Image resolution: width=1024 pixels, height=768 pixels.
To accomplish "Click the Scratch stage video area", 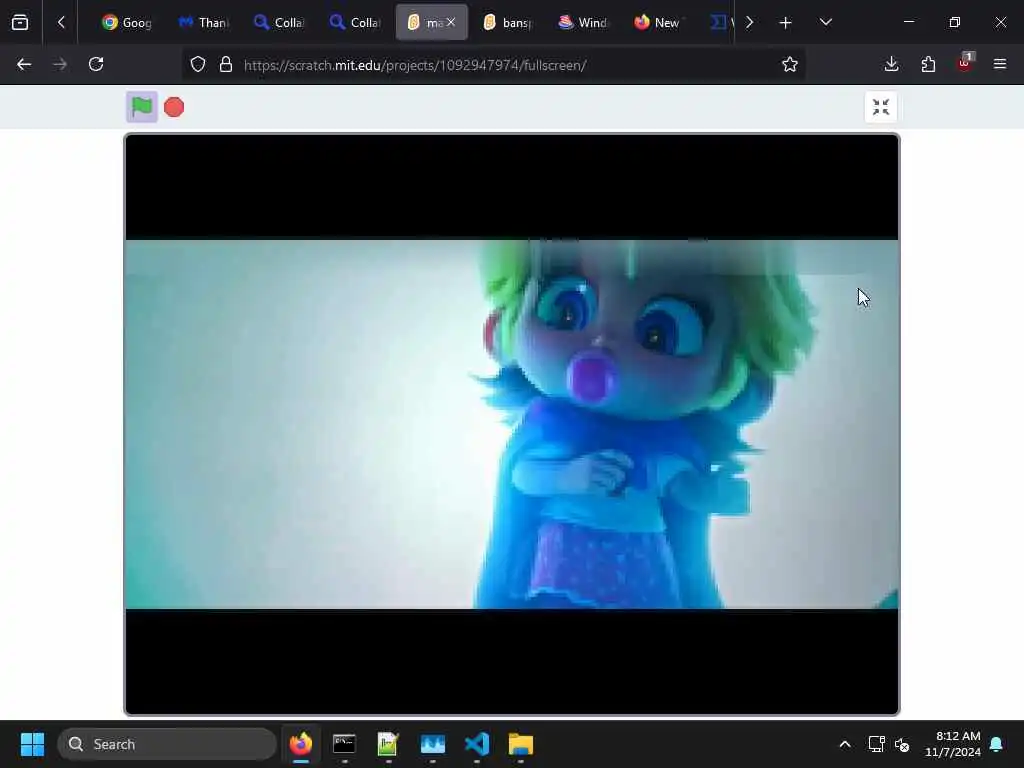I will [x=512, y=424].
